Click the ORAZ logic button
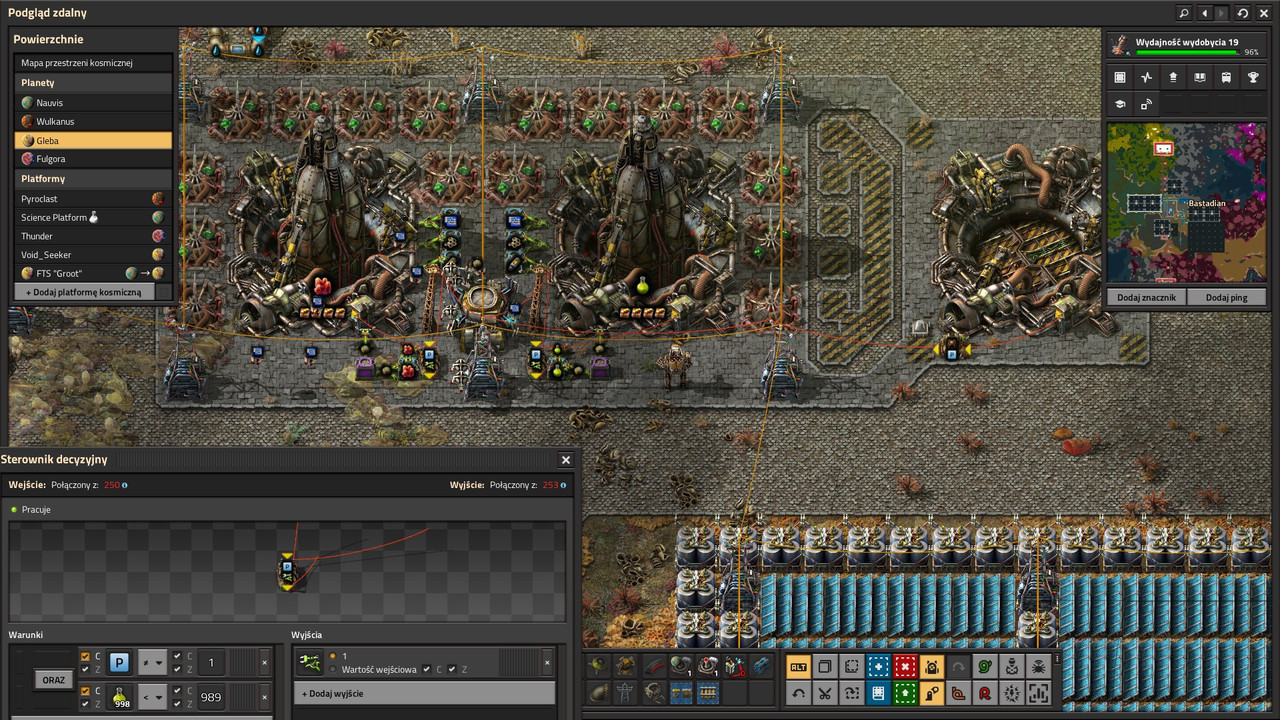The image size is (1280, 720). [52, 679]
